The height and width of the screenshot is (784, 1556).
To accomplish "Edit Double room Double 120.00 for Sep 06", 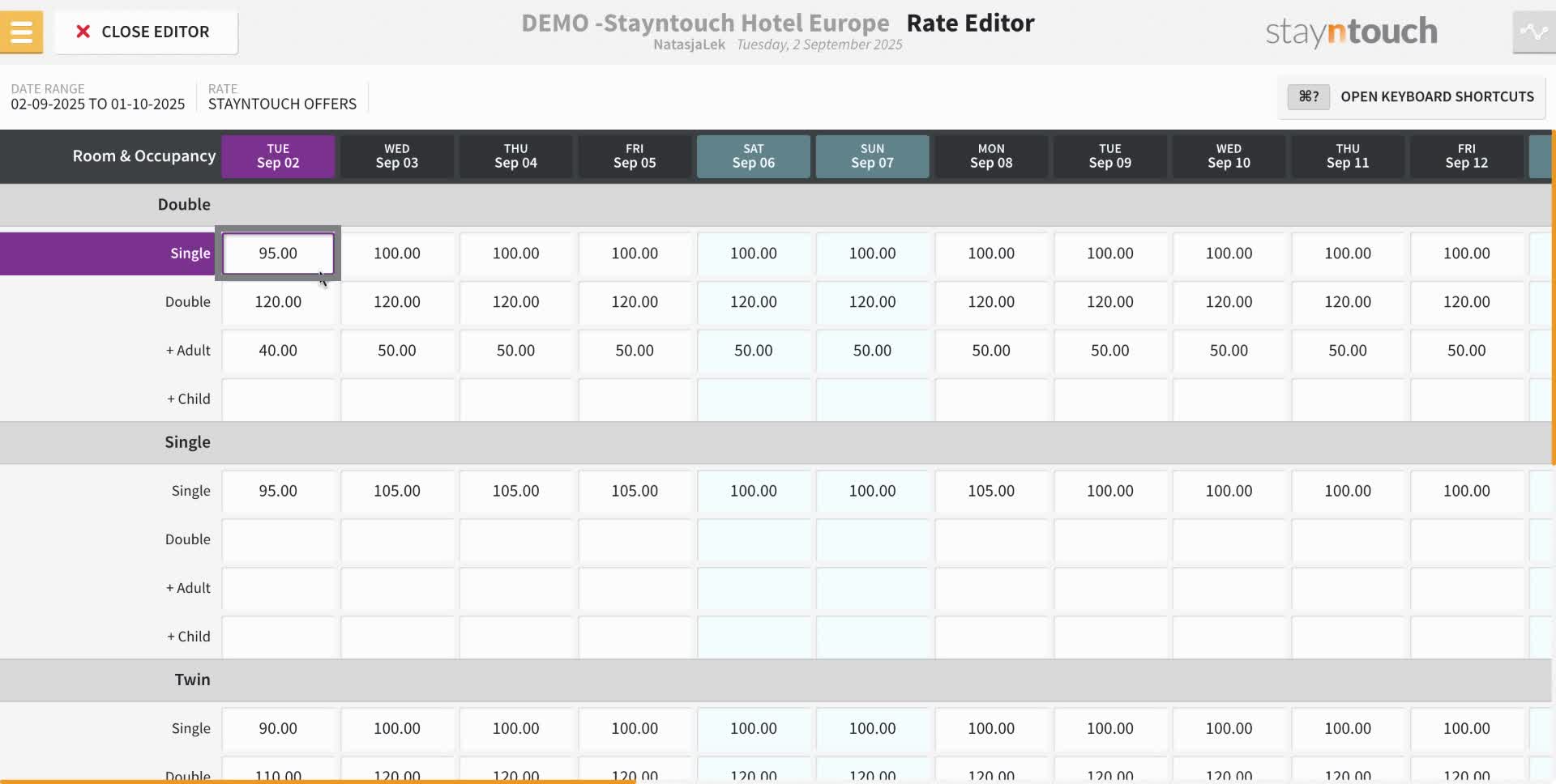I will (x=754, y=302).
